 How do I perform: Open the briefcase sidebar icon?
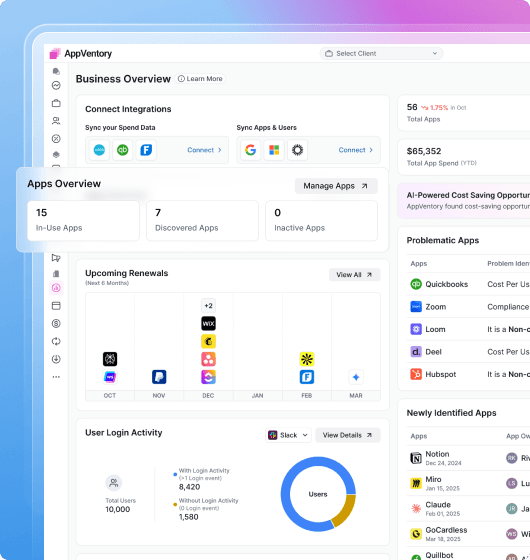[x=56, y=103]
